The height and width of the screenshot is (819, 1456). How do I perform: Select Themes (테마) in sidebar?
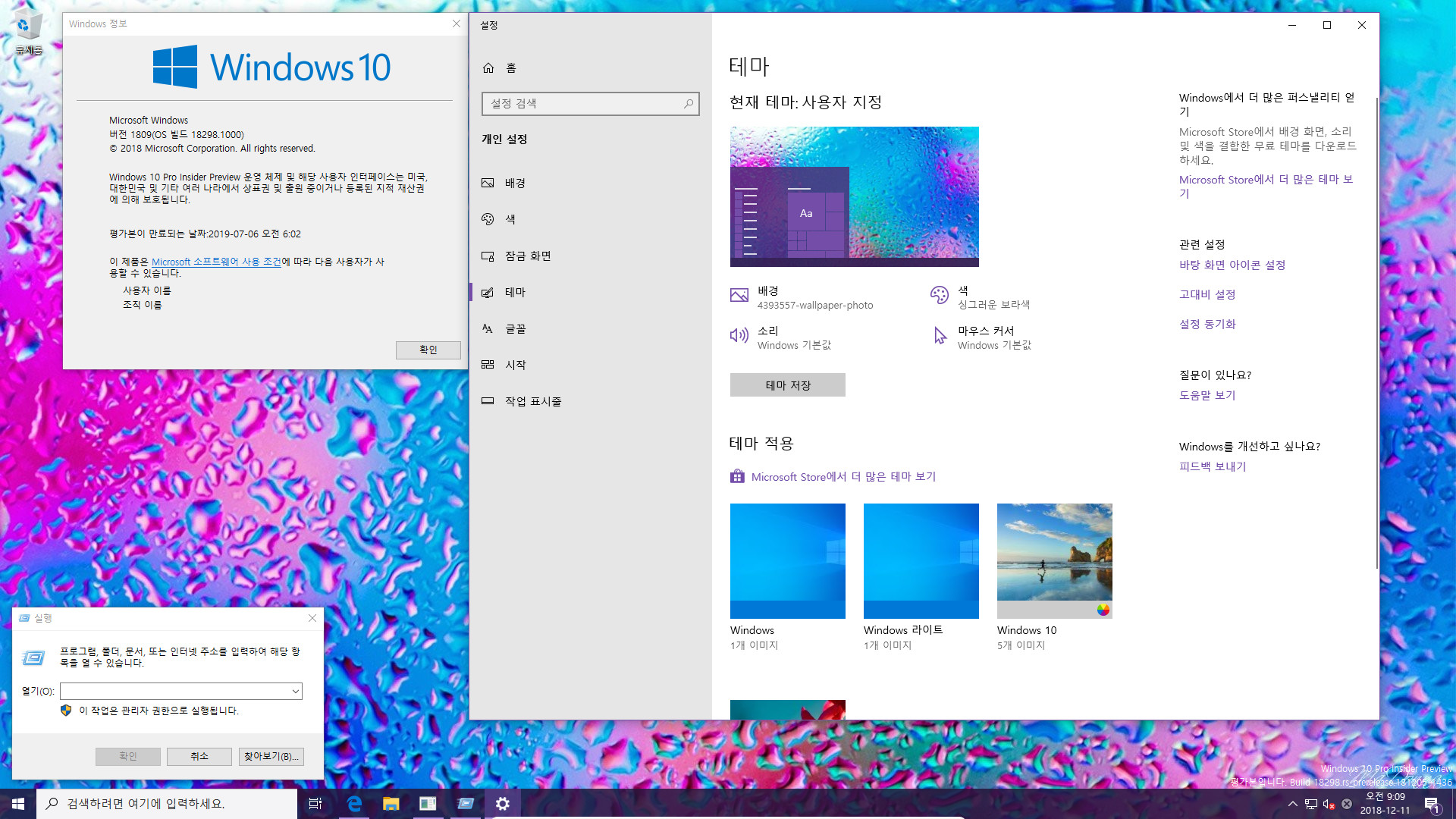pos(590,292)
